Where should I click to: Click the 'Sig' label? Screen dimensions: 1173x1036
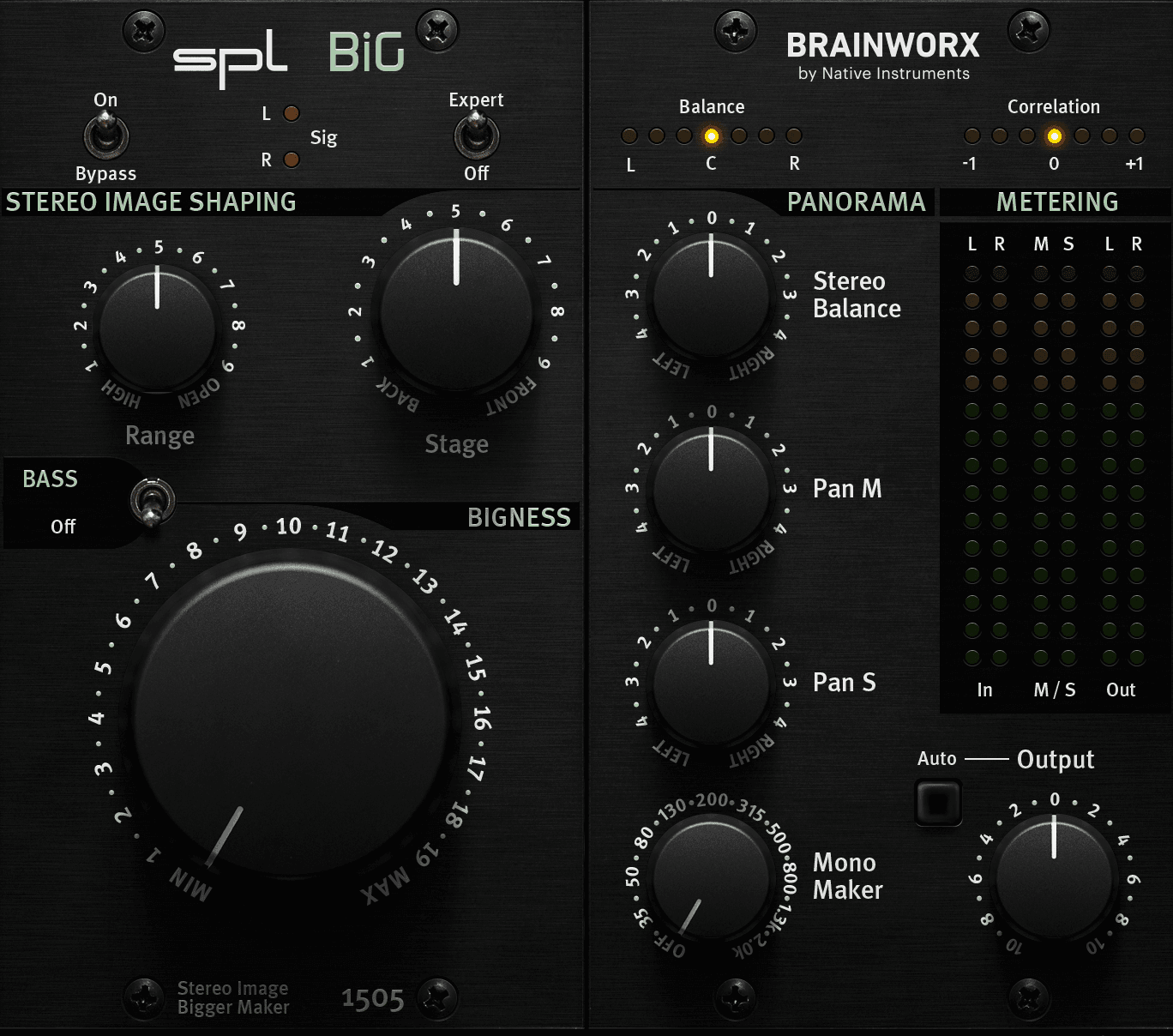click(323, 138)
